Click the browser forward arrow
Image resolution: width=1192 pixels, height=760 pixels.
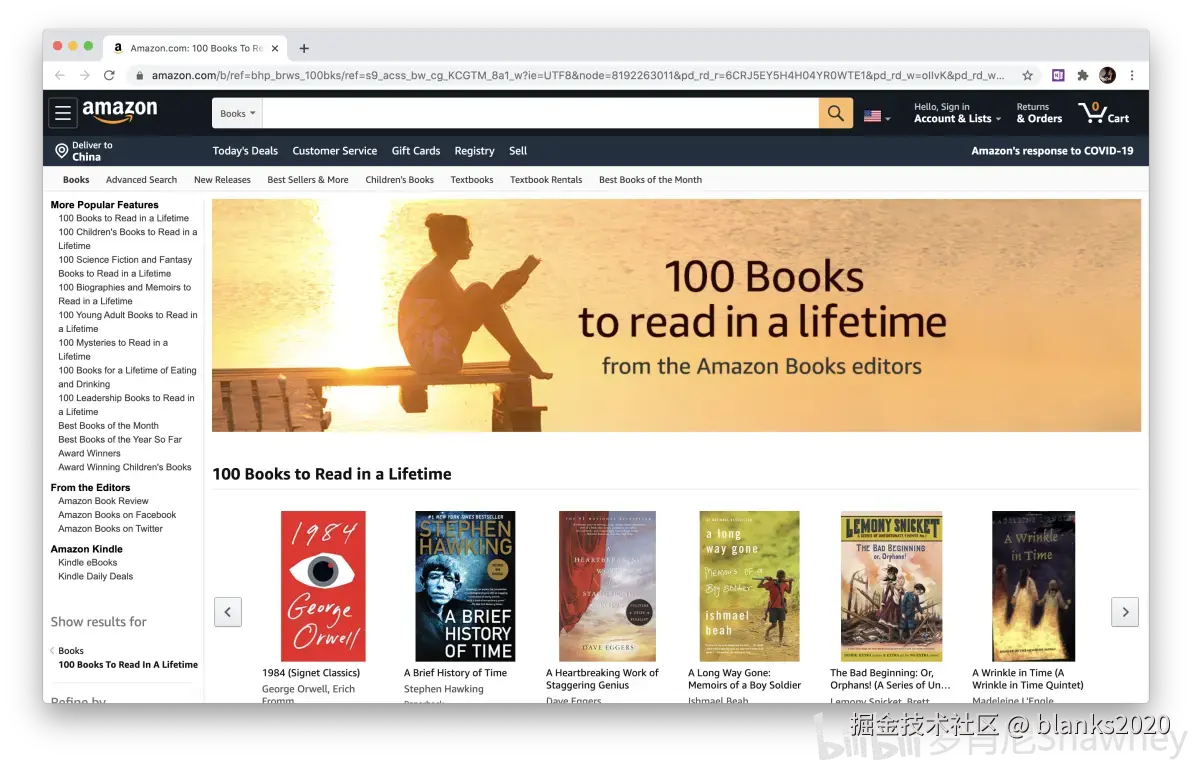(x=84, y=75)
